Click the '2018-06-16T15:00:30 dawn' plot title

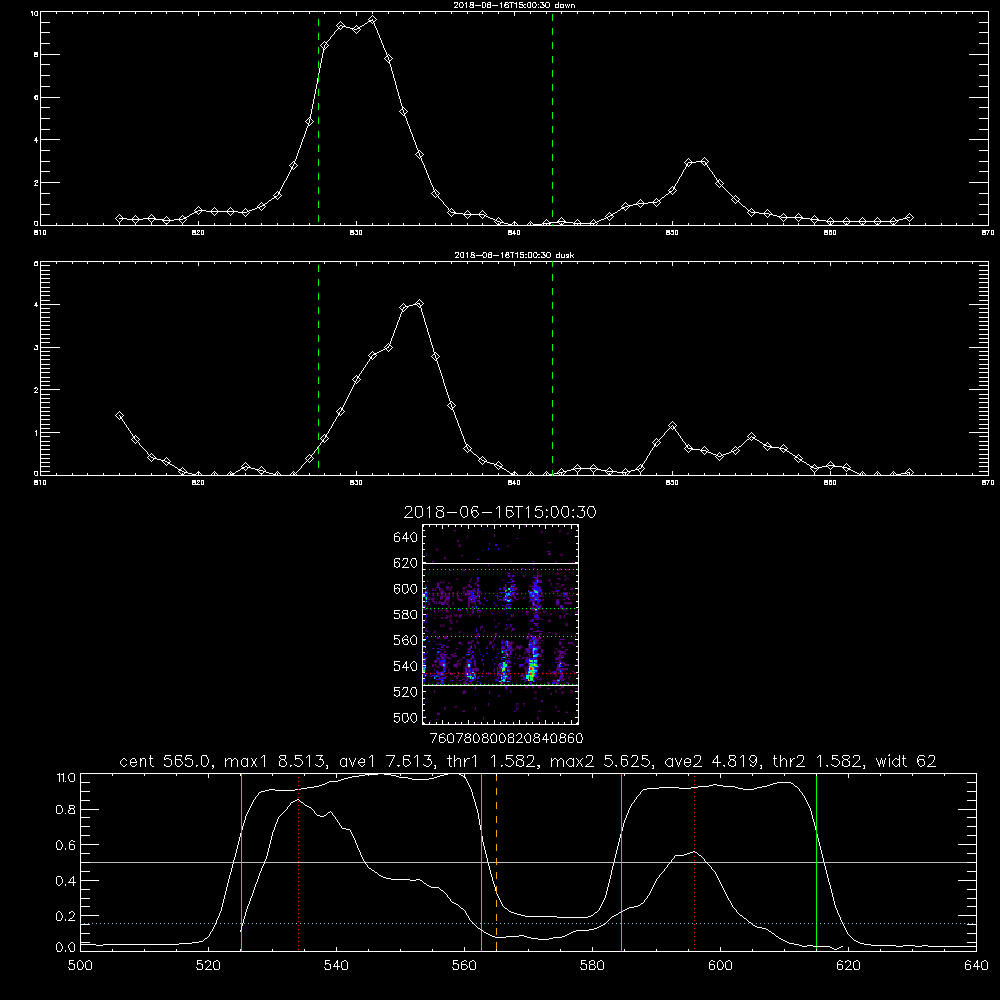pyautogui.click(x=514, y=5)
